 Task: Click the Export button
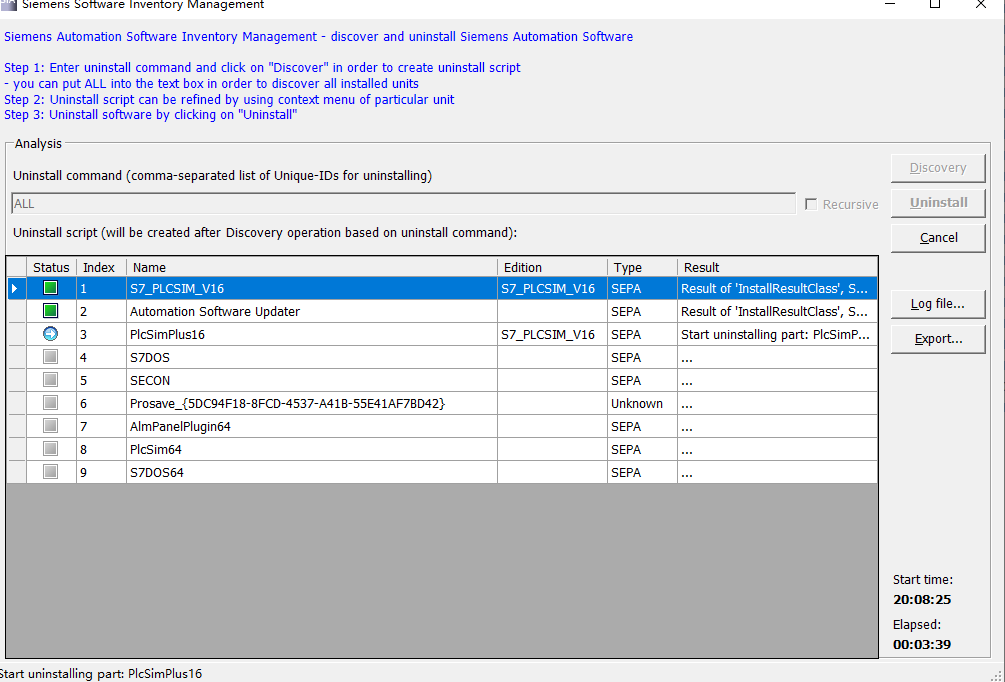click(938, 339)
